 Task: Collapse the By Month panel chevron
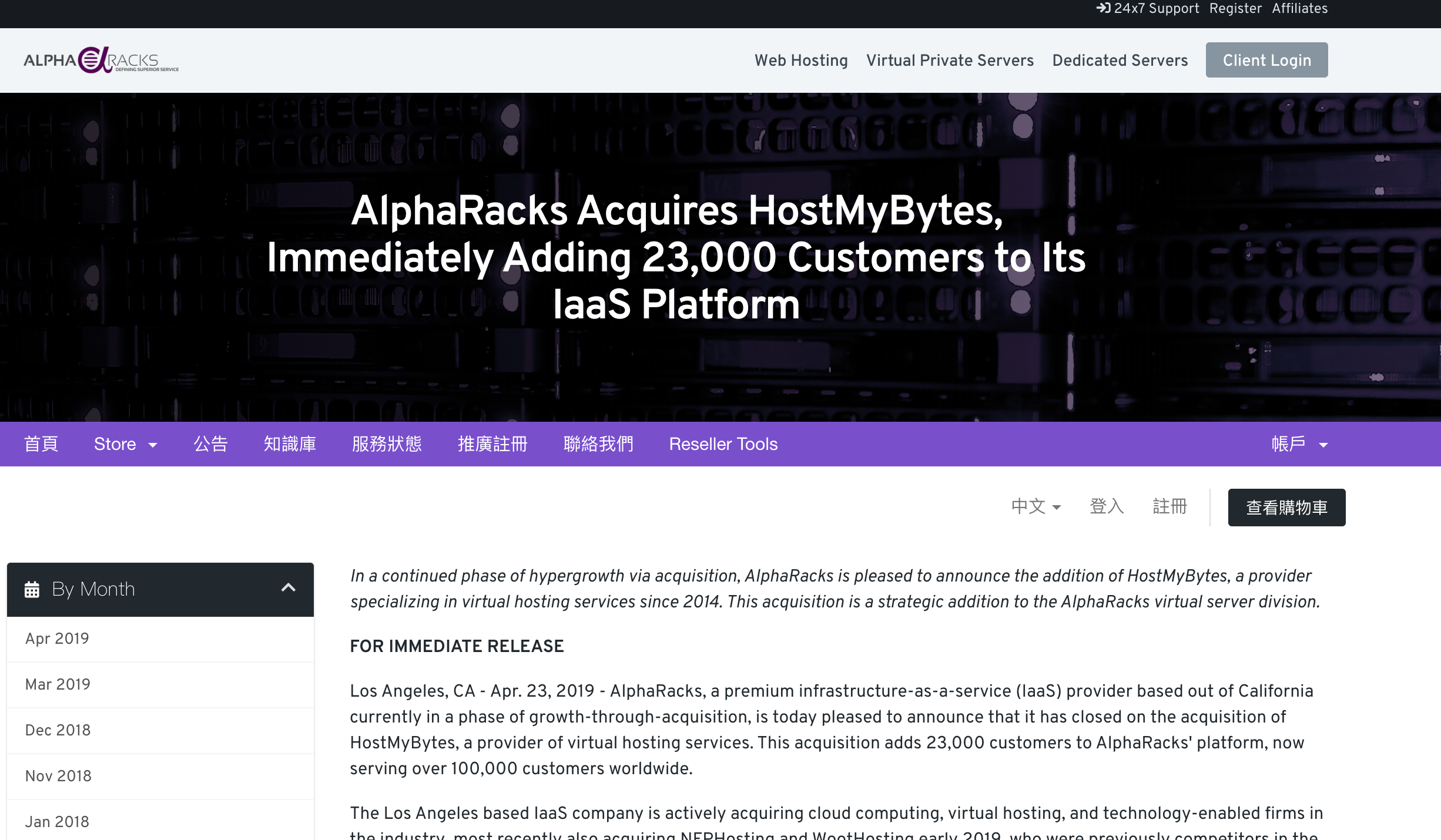(288, 588)
